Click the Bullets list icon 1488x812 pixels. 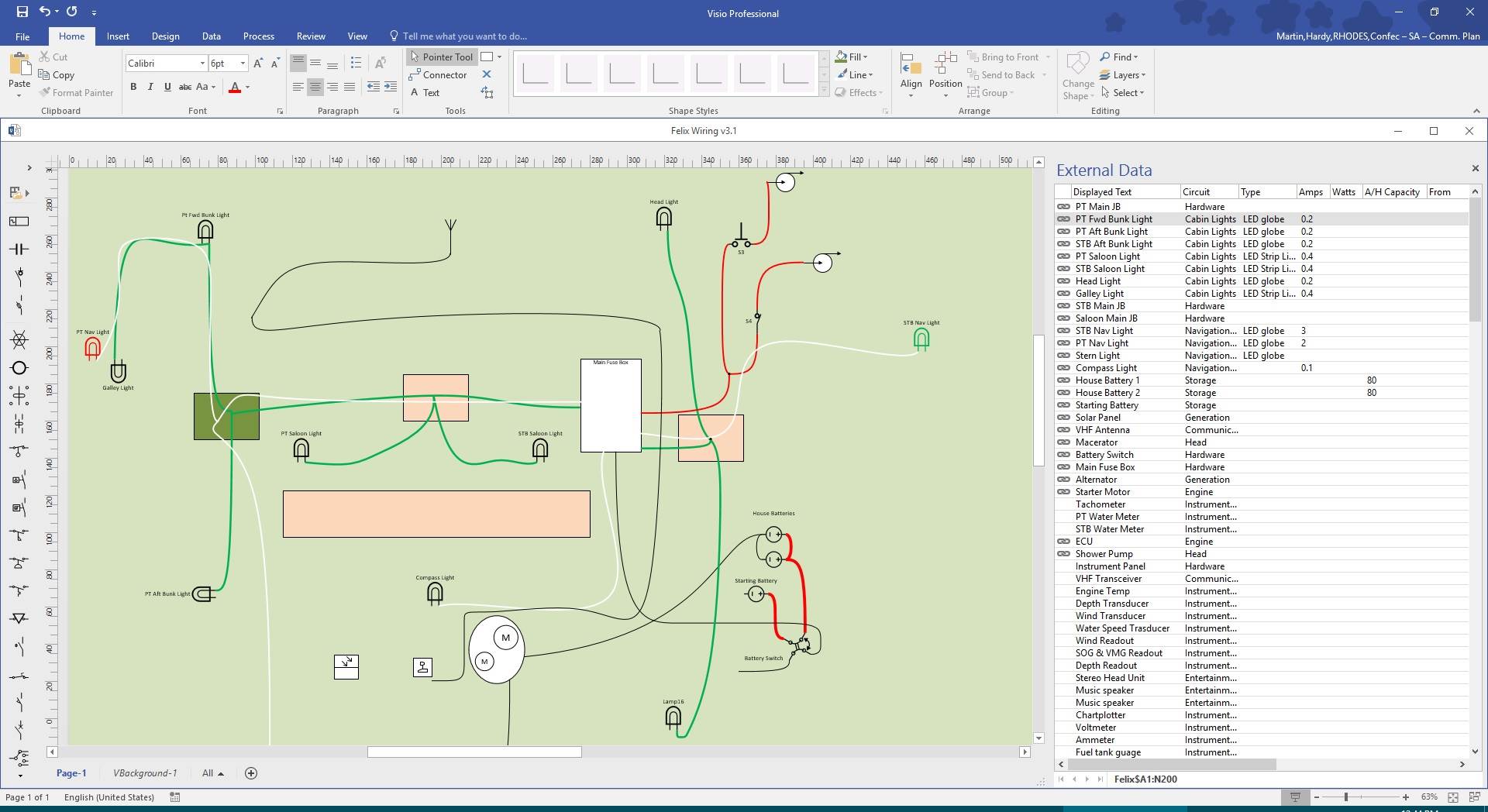tap(356, 64)
